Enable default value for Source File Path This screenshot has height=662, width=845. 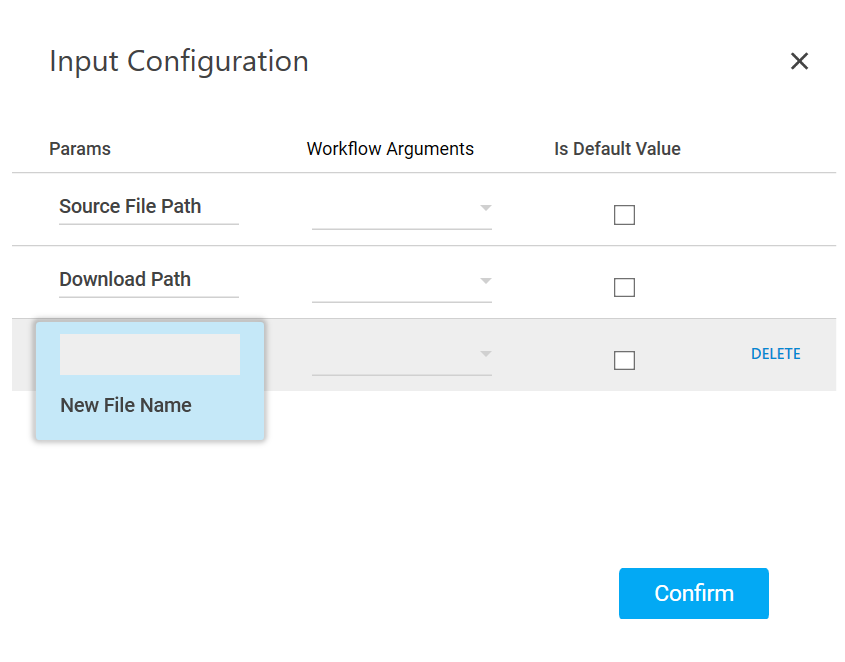[624, 215]
